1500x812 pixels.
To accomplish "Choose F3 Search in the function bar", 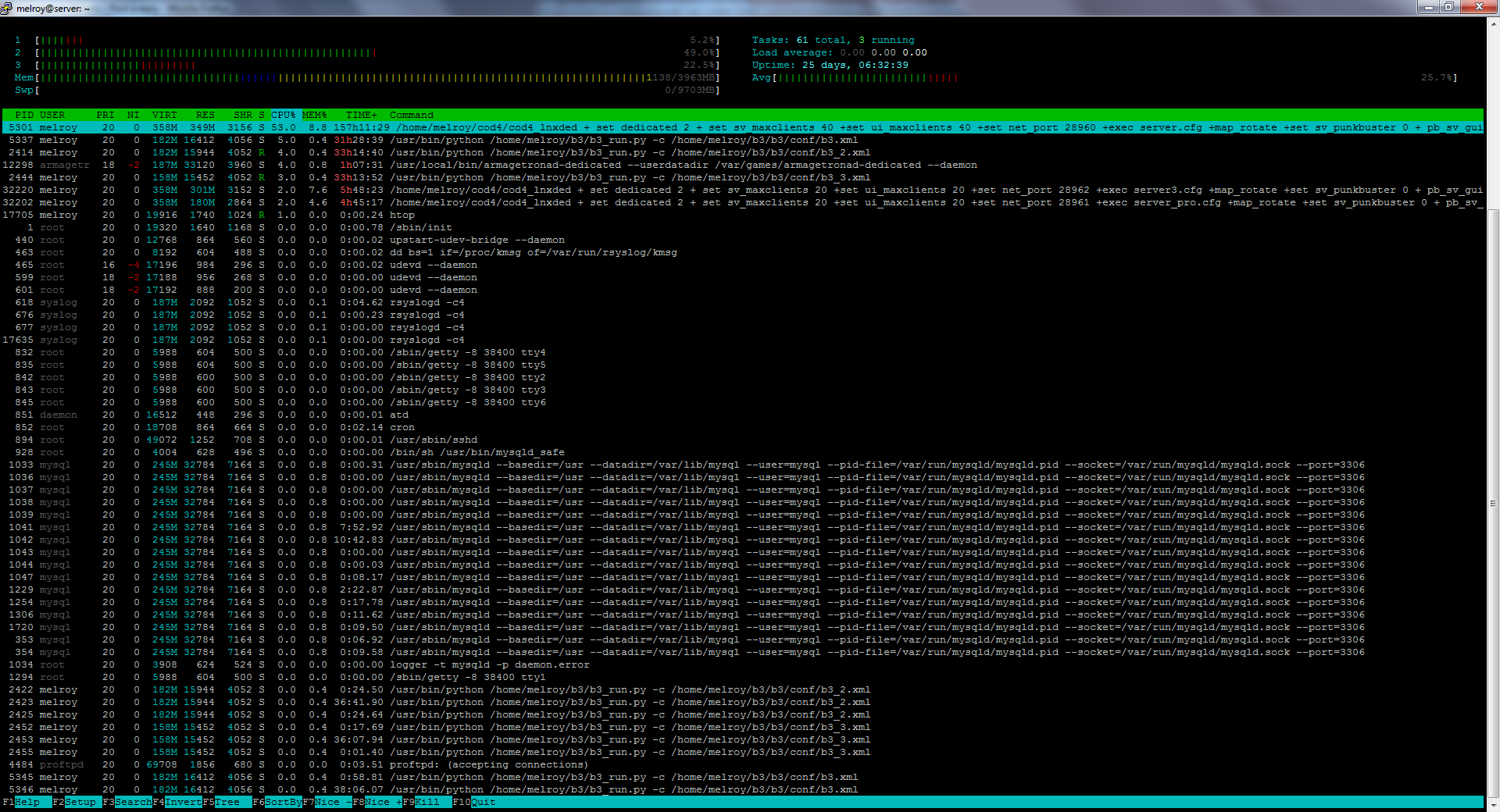I will coord(133,802).
